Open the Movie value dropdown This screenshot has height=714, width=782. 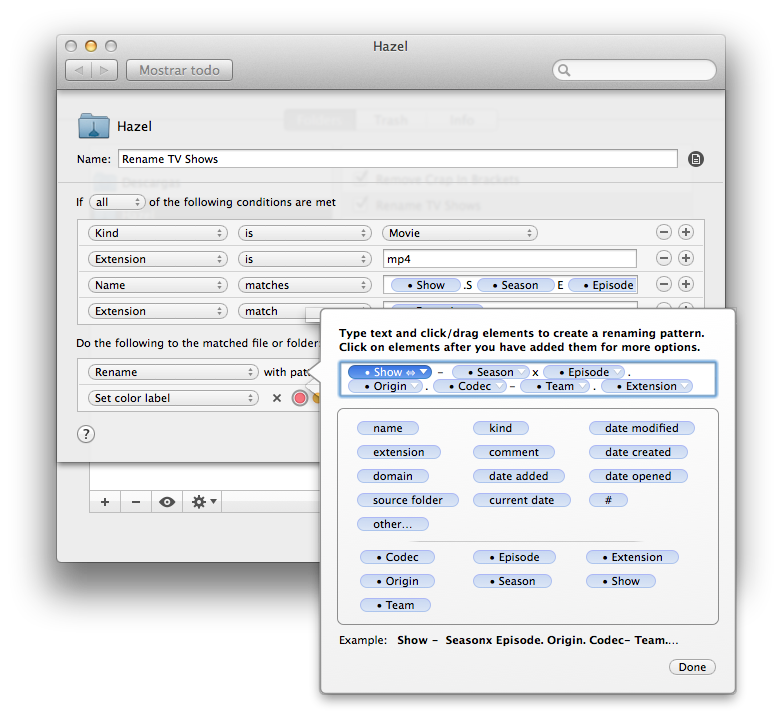pyautogui.click(x=460, y=233)
